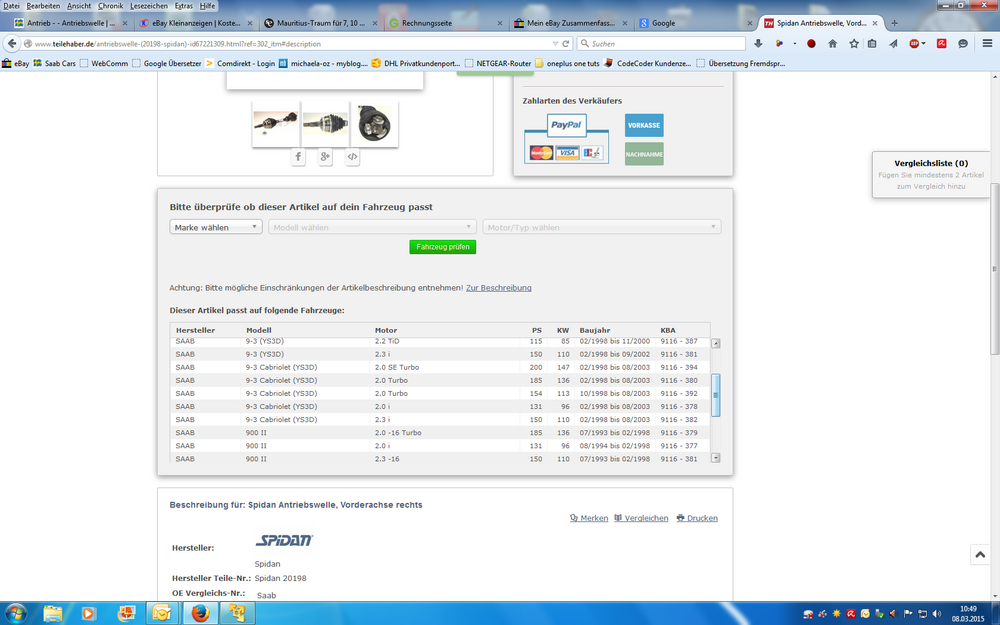This screenshot has height=625, width=1000.
Task: Open the Lesezeichen menu
Action: coord(149,6)
